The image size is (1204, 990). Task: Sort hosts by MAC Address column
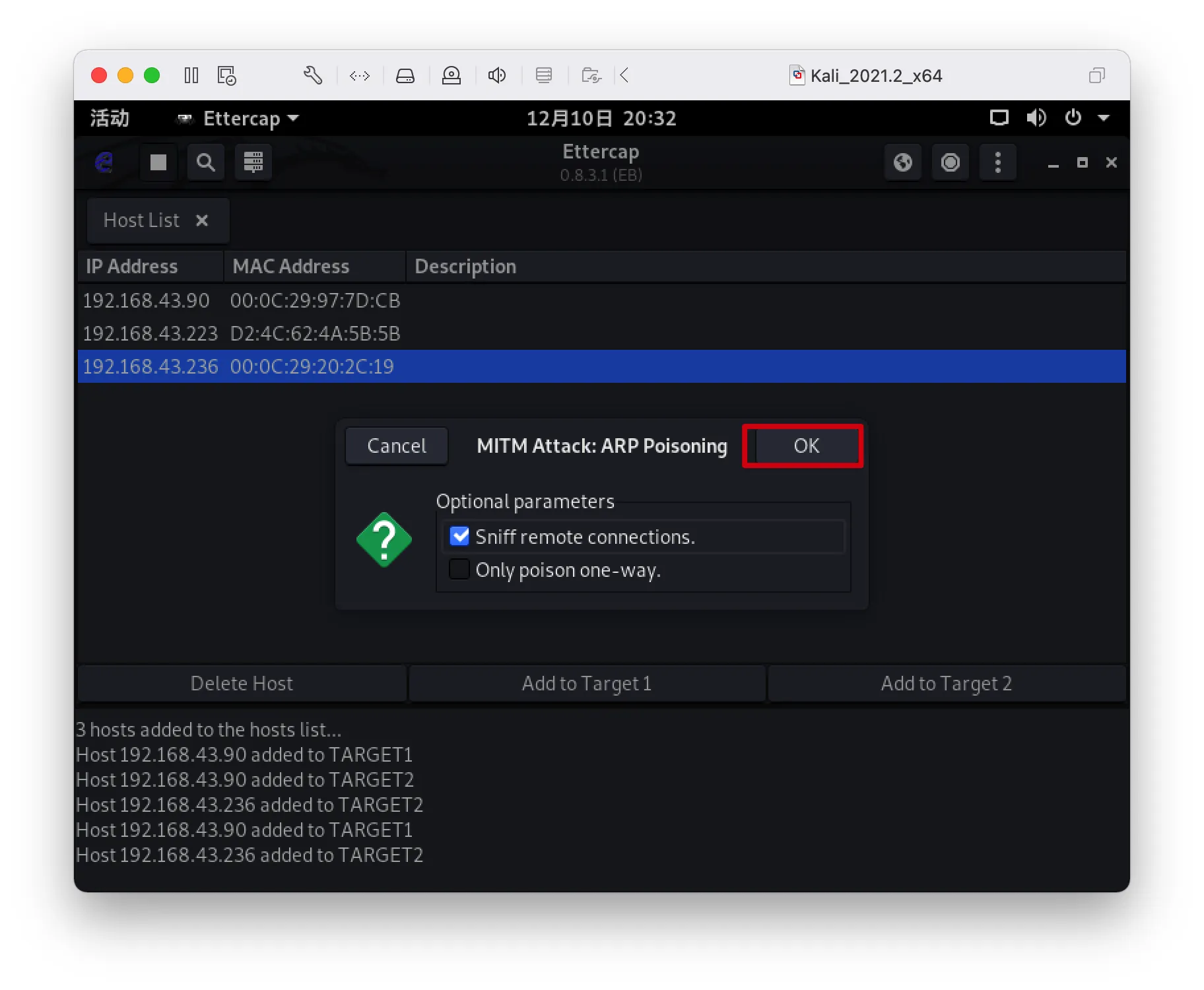point(315,267)
